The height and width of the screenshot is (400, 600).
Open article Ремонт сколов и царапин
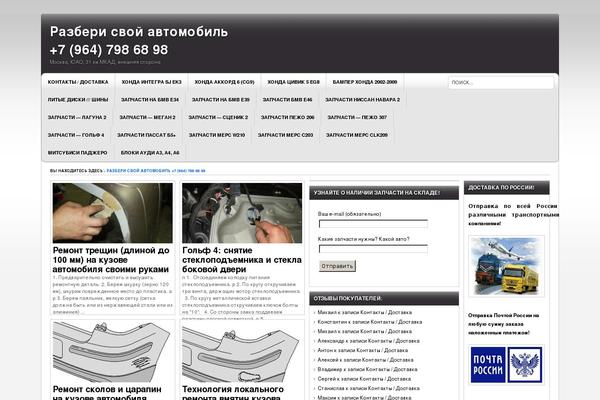pos(107,393)
